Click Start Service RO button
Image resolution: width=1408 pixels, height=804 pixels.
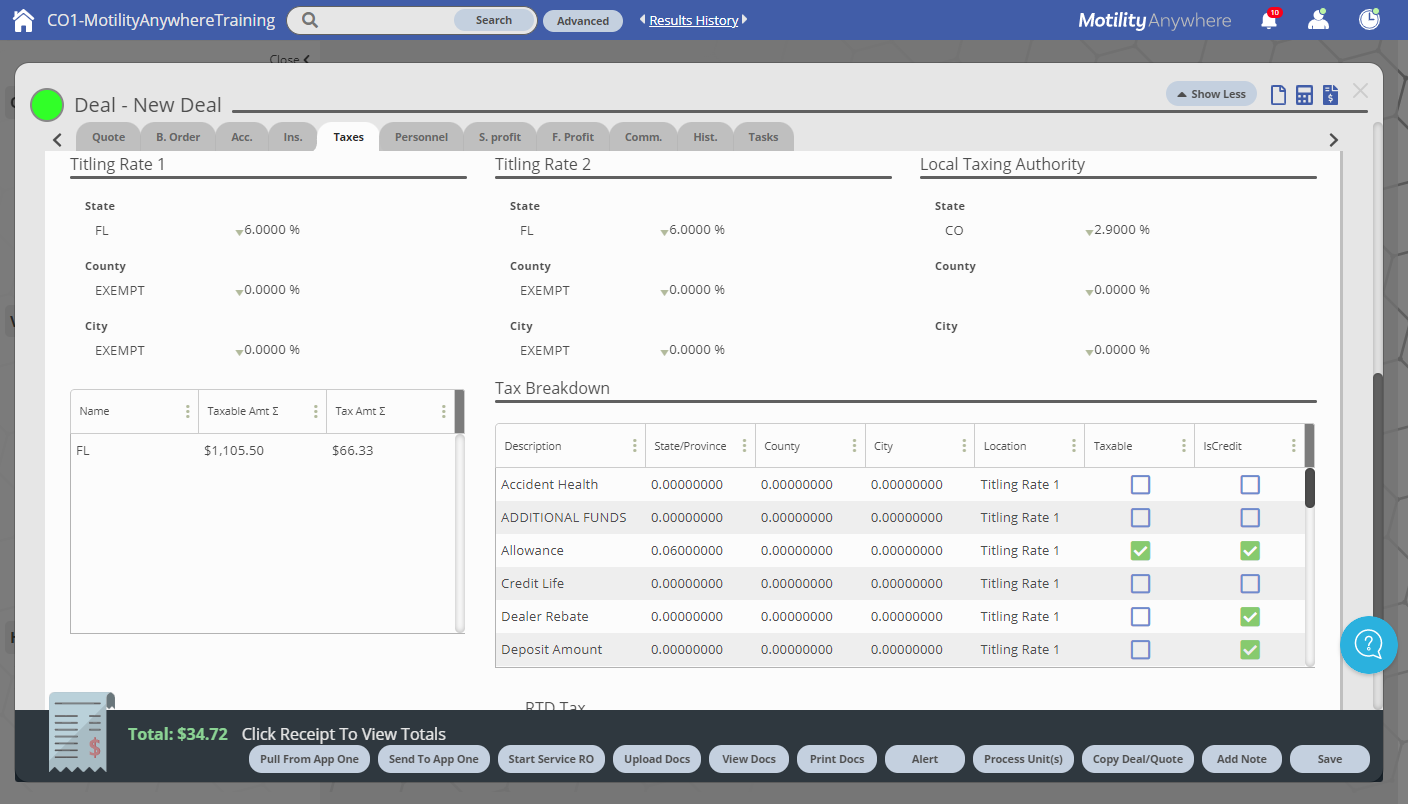coord(551,759)
